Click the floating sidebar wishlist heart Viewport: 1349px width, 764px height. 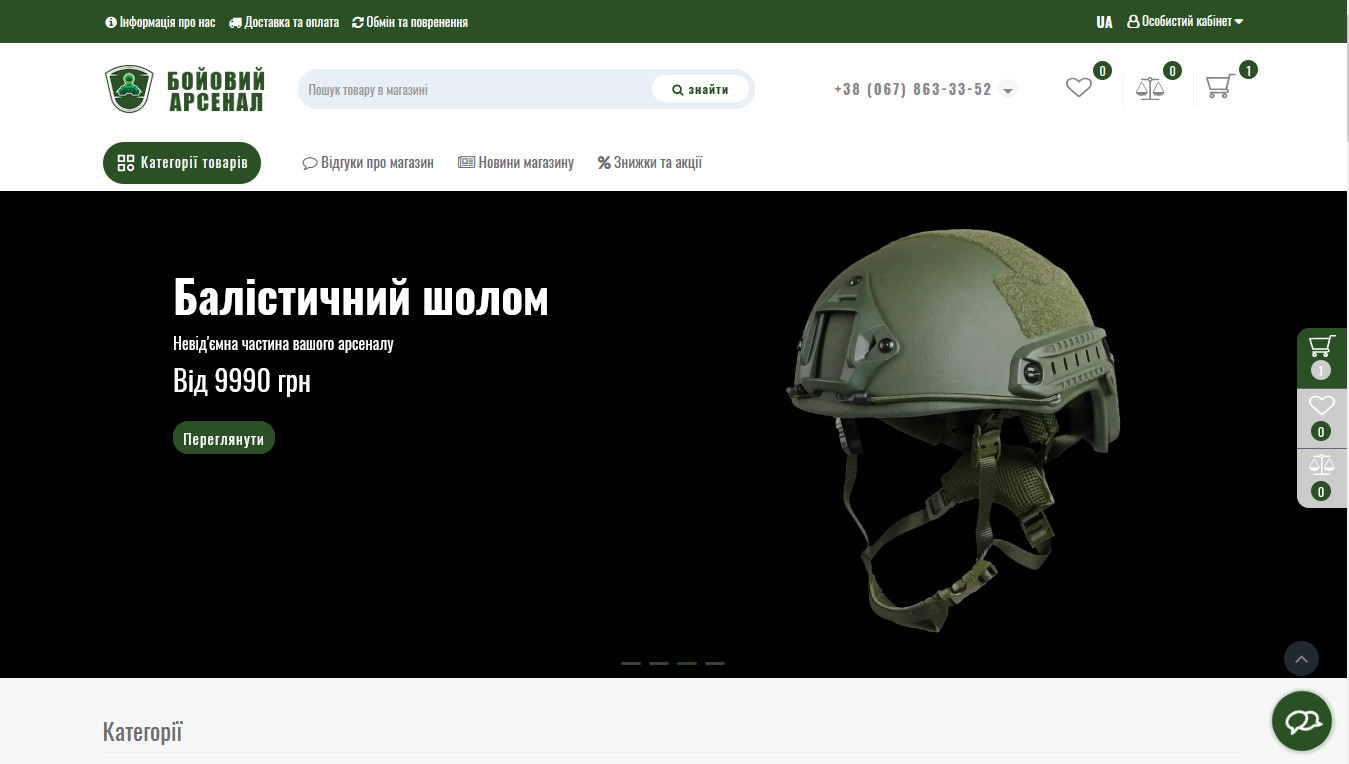(x=1321, y=406)
